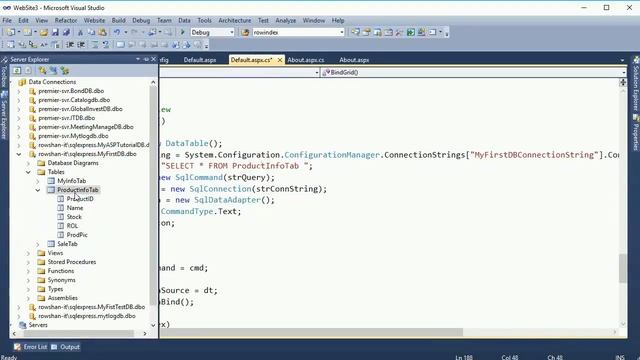This screenshot has height=360, width=640.
Task: Select the Stock column
Action: click(74, 217)
